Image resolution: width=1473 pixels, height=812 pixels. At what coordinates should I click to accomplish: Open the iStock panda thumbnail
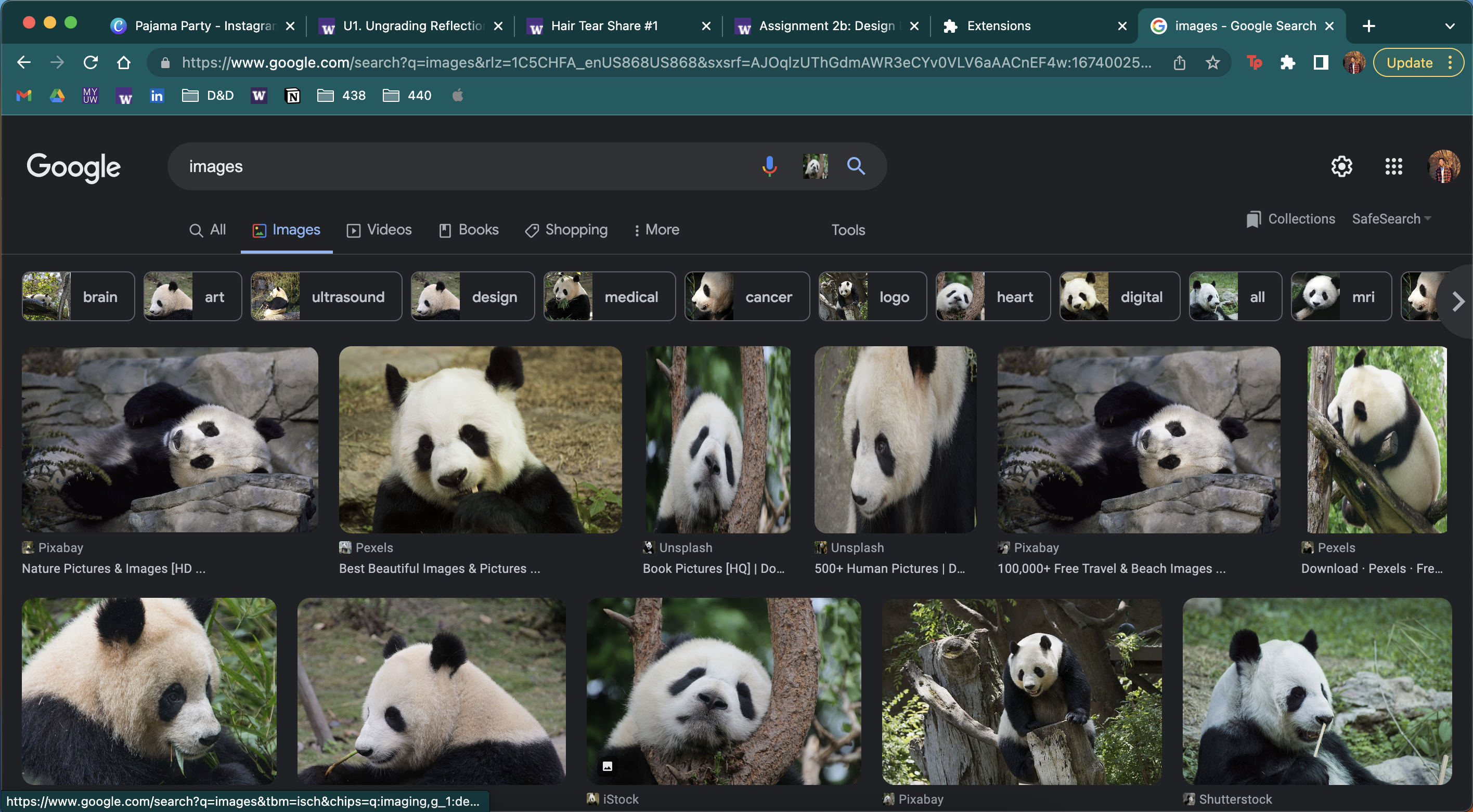pyautogui.click(x=723, y=691)
